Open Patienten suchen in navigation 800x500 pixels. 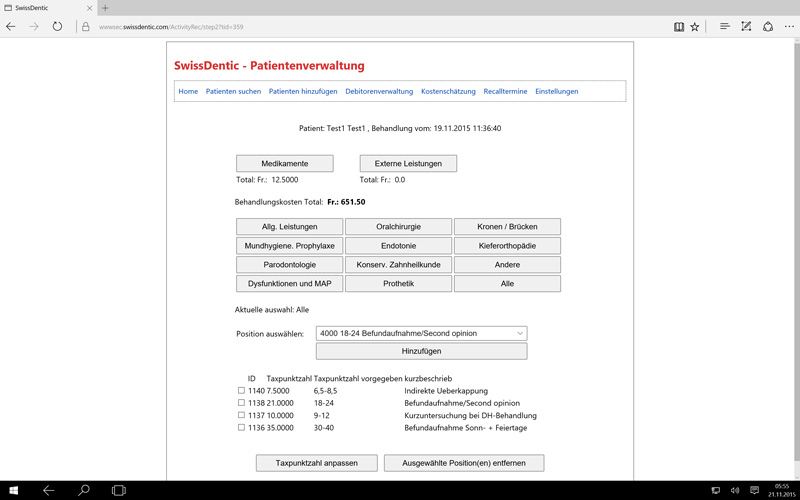tap(233, 91)
